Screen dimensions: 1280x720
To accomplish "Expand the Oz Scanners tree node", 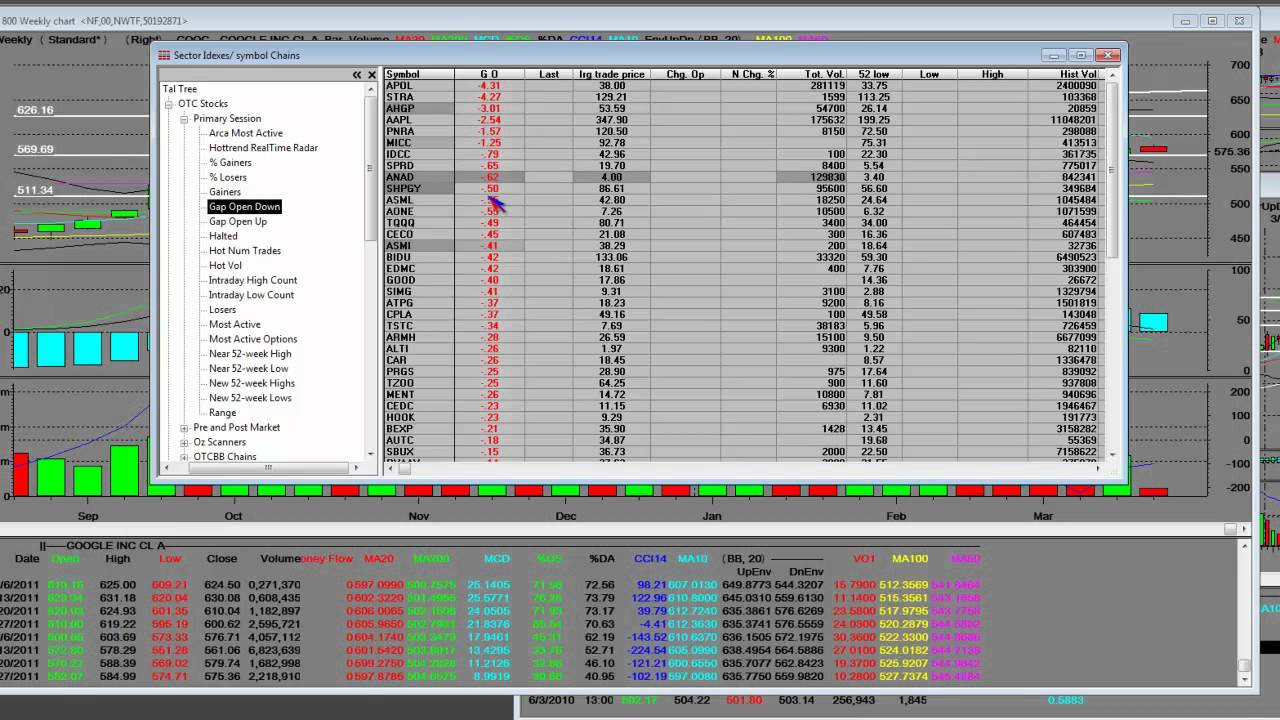I will coord(184,443).
